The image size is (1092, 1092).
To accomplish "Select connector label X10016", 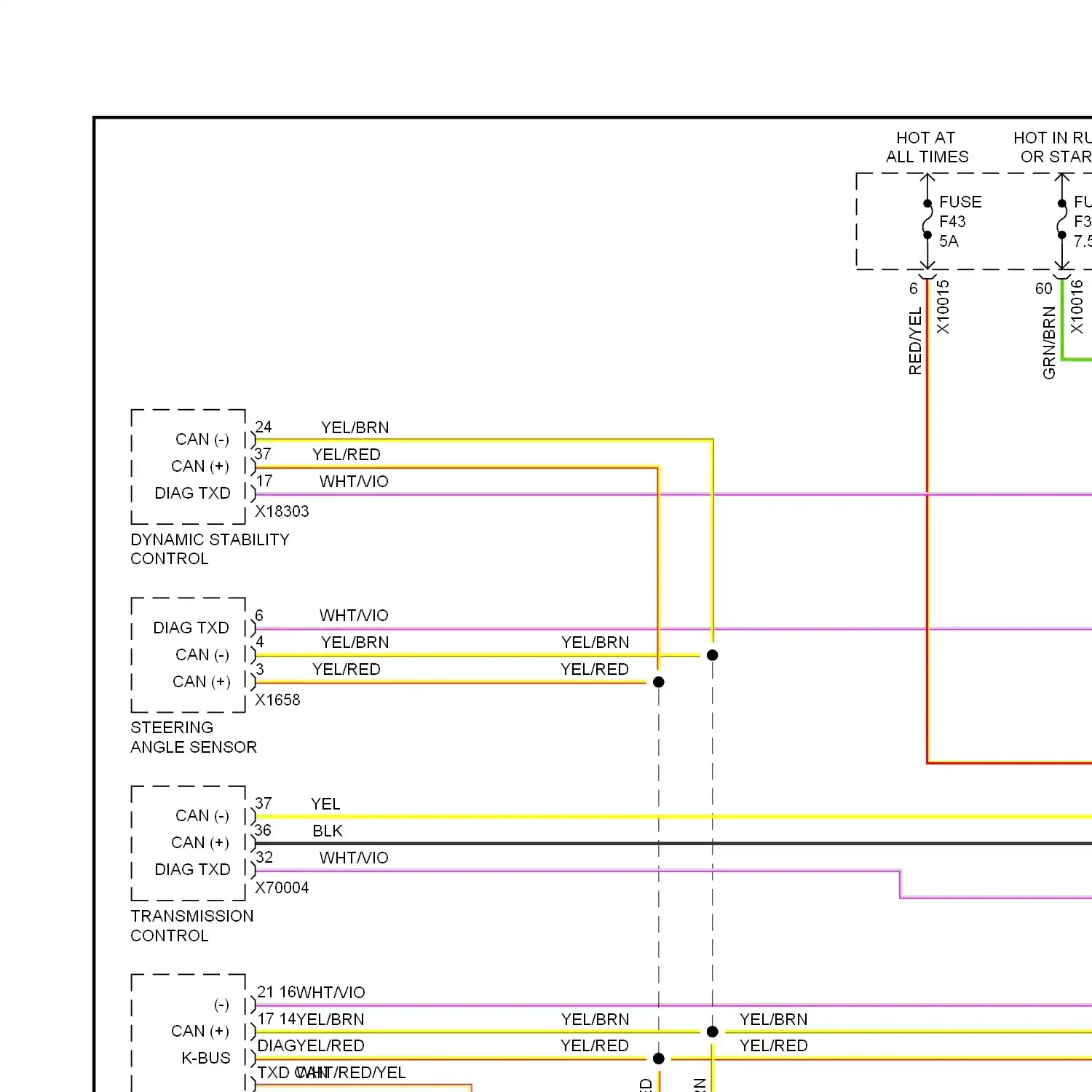I will (x=1077, y=306).
